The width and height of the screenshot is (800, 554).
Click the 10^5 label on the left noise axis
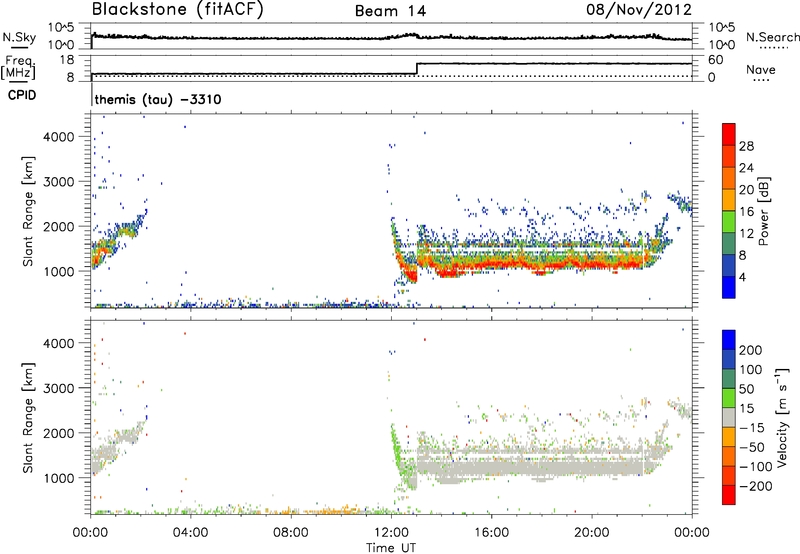61,27
